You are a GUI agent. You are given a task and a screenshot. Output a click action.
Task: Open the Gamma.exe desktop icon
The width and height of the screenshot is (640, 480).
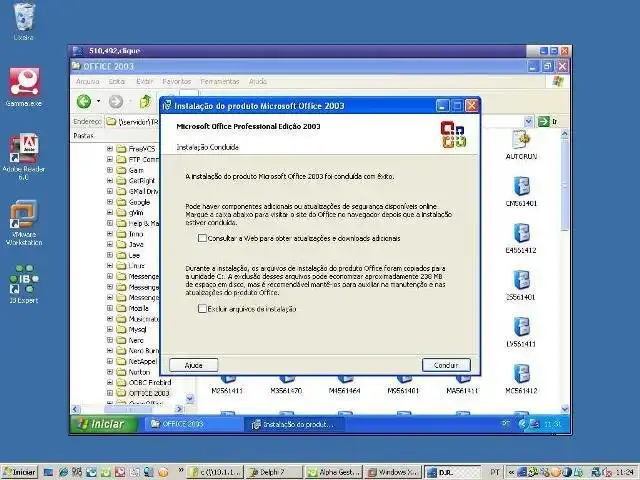(24, 82)
